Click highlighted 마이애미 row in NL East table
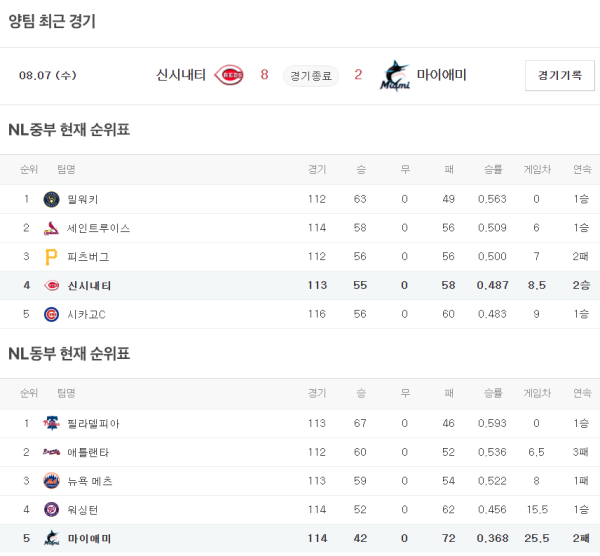This screenshot has width=600, height=556. pos(300,539)
